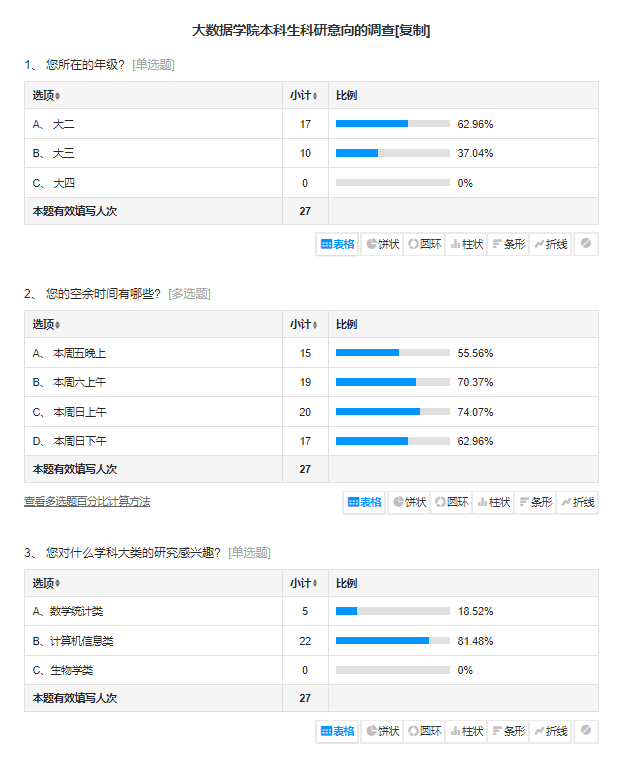The image size is (624, 761).
Task: Sort question 1 by 小计 column arrow
Action: point(315,96)
